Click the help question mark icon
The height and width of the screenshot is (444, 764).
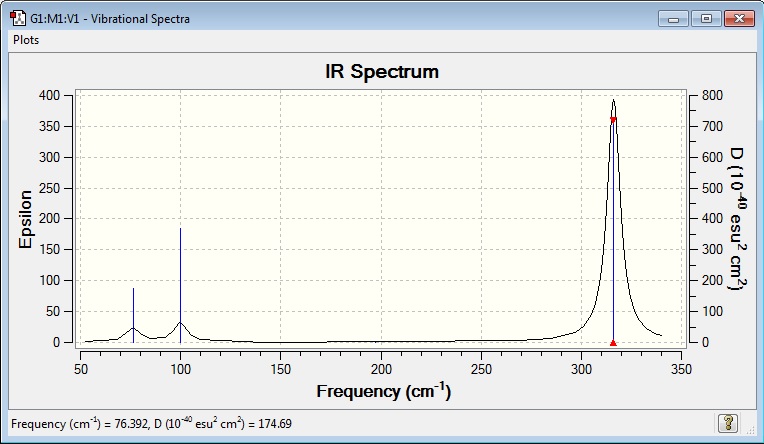(727, 423)
